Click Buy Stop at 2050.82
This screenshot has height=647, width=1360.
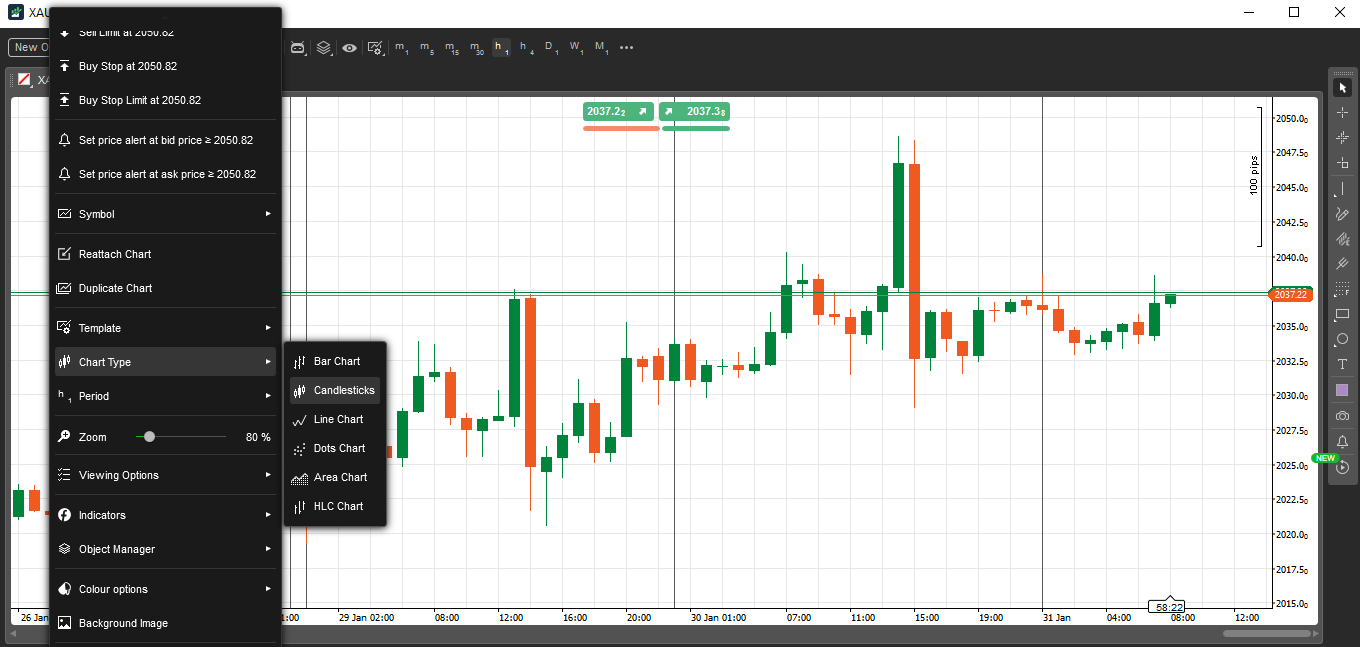(165, 66)
